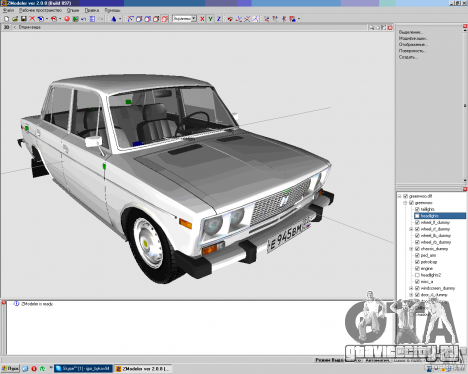Click 'ZModeler is ready' log message
468x374 pixels.
[37, 304]
